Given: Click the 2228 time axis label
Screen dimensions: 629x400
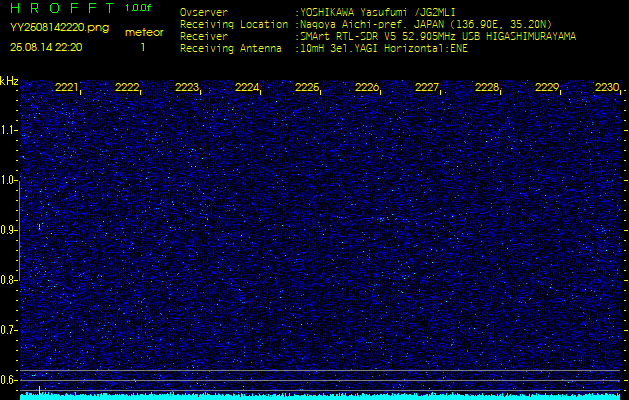Looking at the screenshot, I should click(487, 87).
